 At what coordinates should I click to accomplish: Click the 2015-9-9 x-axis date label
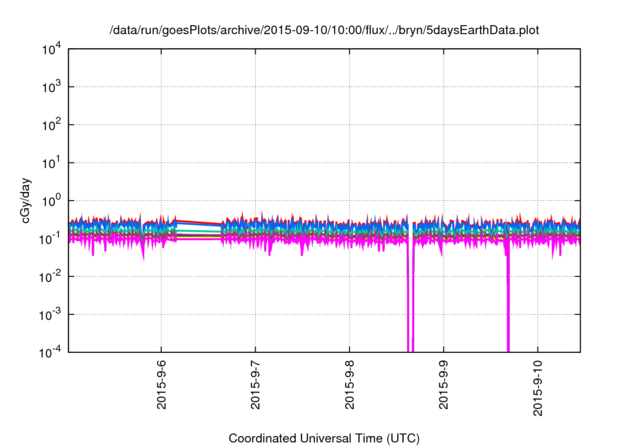coord(443,384)
